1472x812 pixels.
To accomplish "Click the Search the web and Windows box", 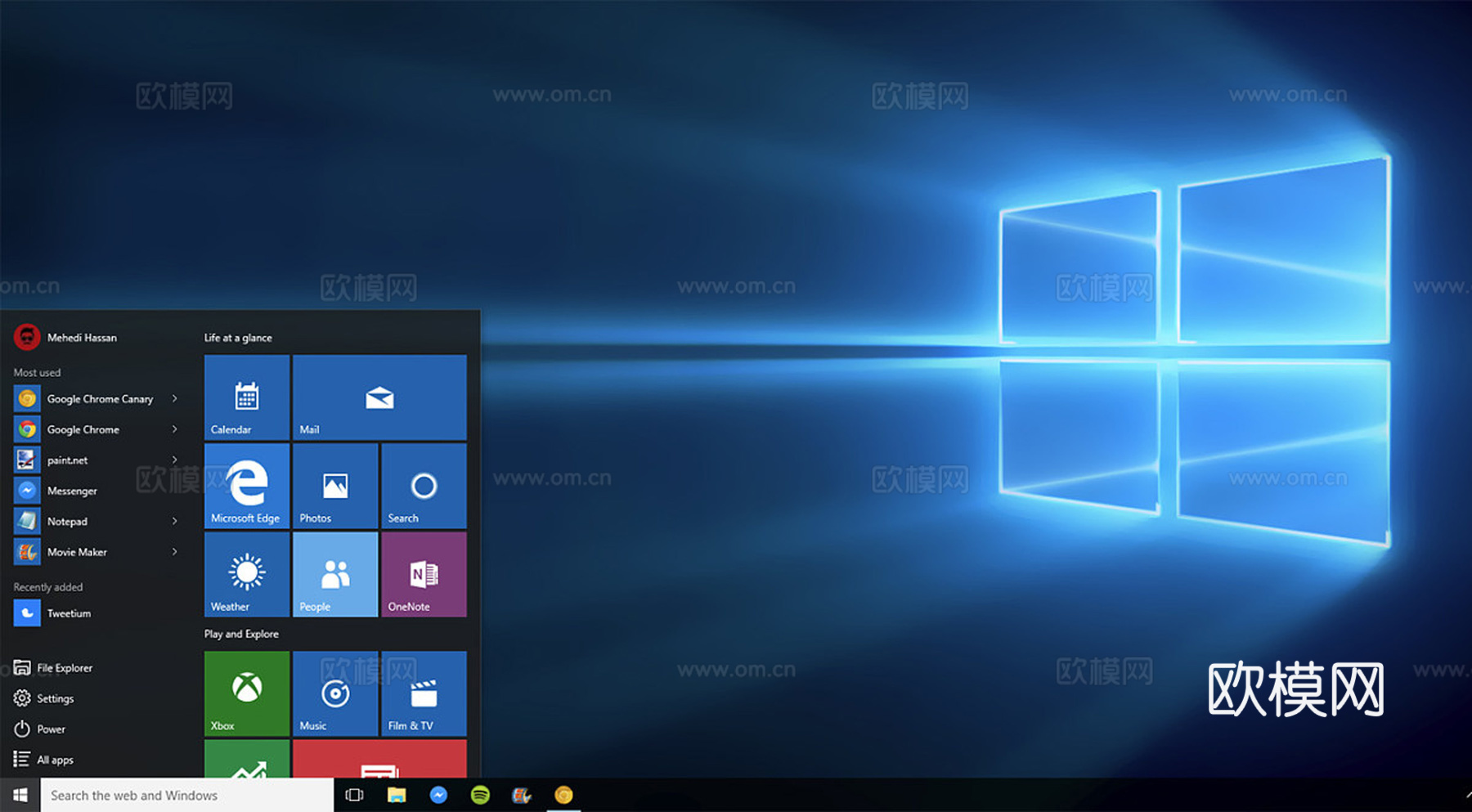I will click(186, 795).
